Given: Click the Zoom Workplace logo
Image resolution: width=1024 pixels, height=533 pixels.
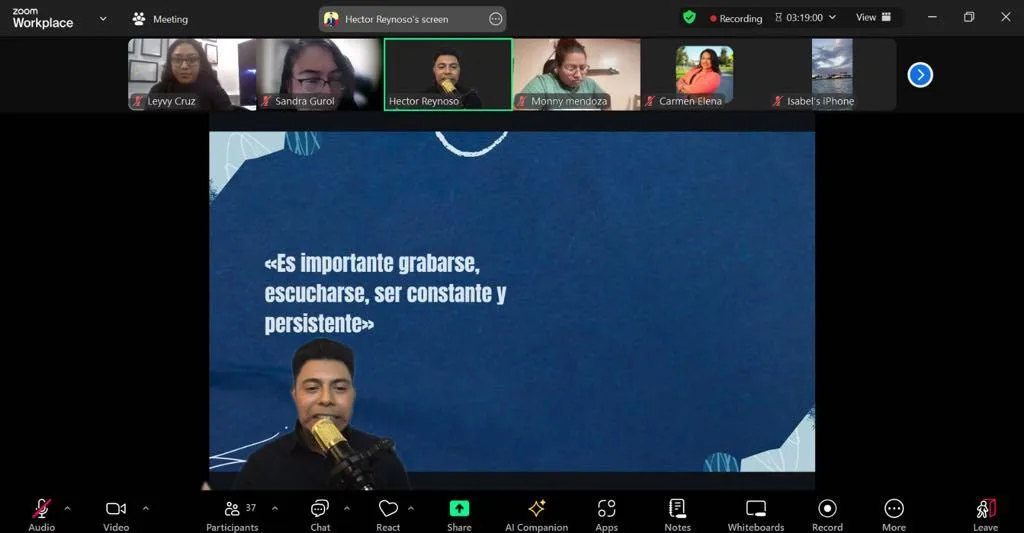Looking at the screenshot, I should [x=42, y=18].
